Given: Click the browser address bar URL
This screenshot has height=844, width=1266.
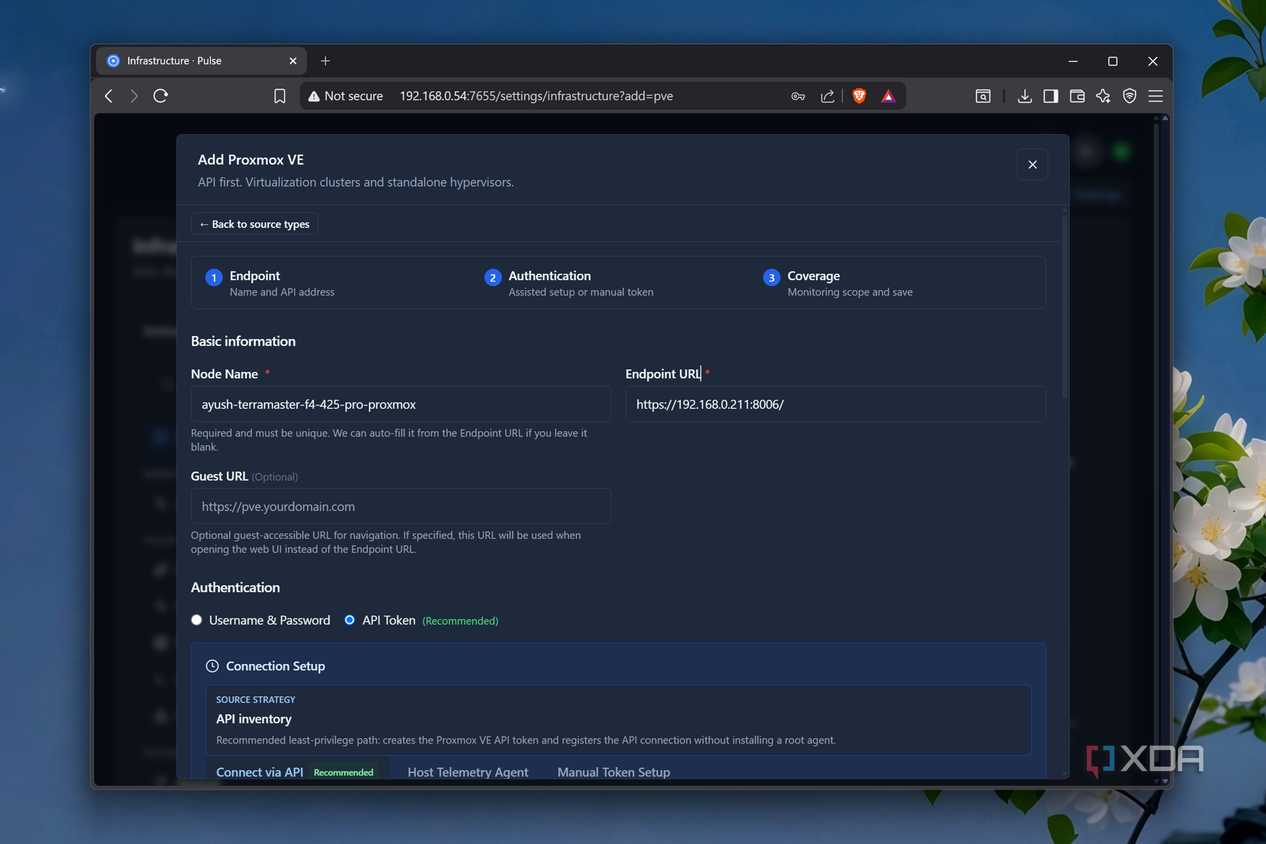Looking at the screenshot, I should click(536, 96).
